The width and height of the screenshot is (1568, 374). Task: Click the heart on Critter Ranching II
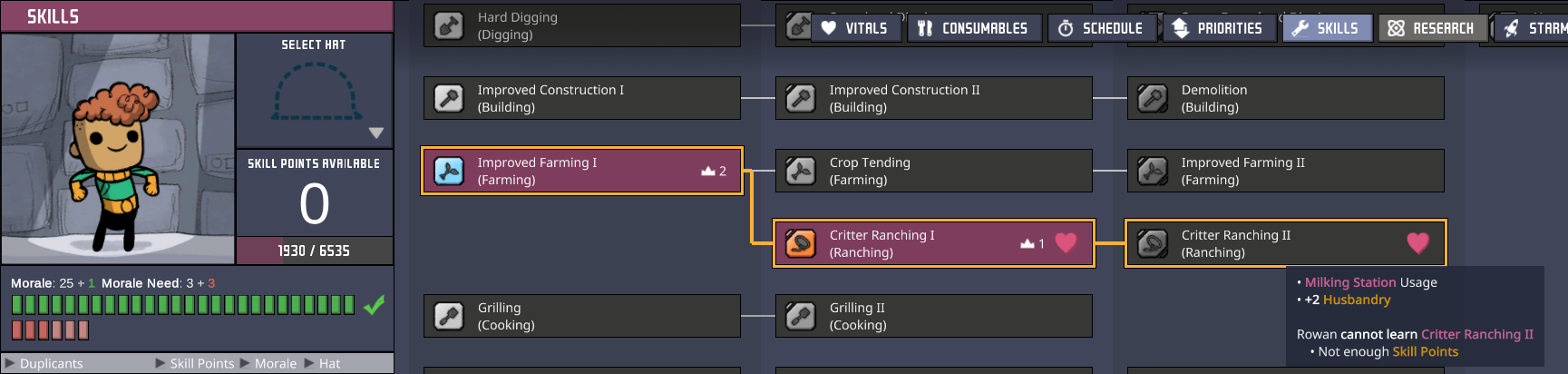pos(1417,242)
